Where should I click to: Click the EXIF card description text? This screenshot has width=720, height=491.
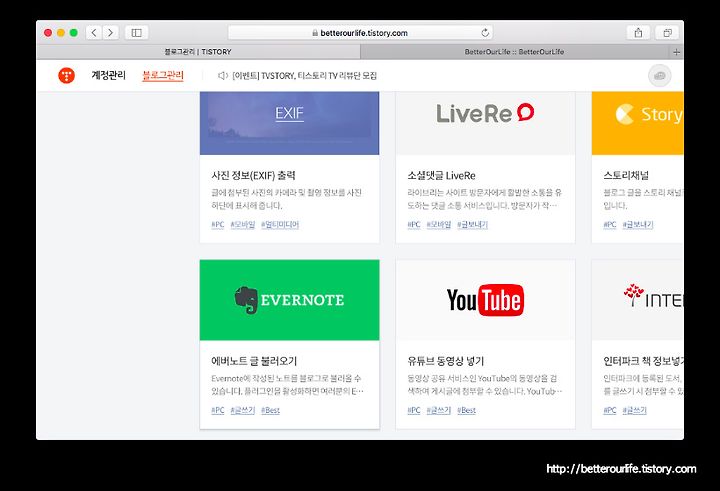287,199
